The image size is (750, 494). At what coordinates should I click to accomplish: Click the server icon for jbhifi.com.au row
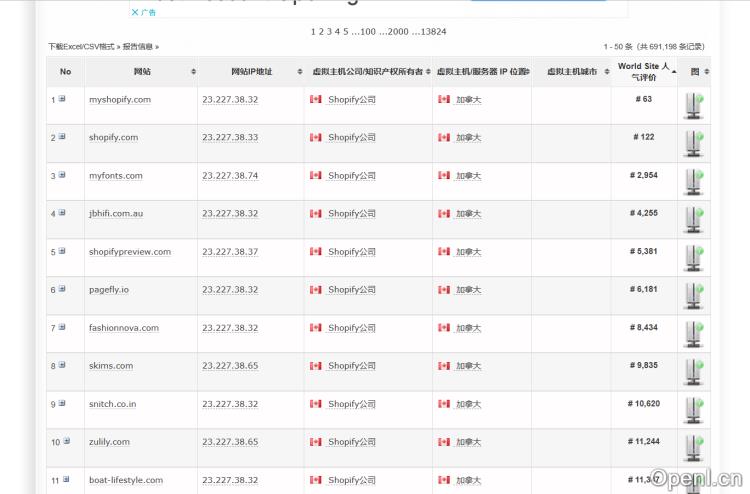pyautogui.click(x=693, y=219)
